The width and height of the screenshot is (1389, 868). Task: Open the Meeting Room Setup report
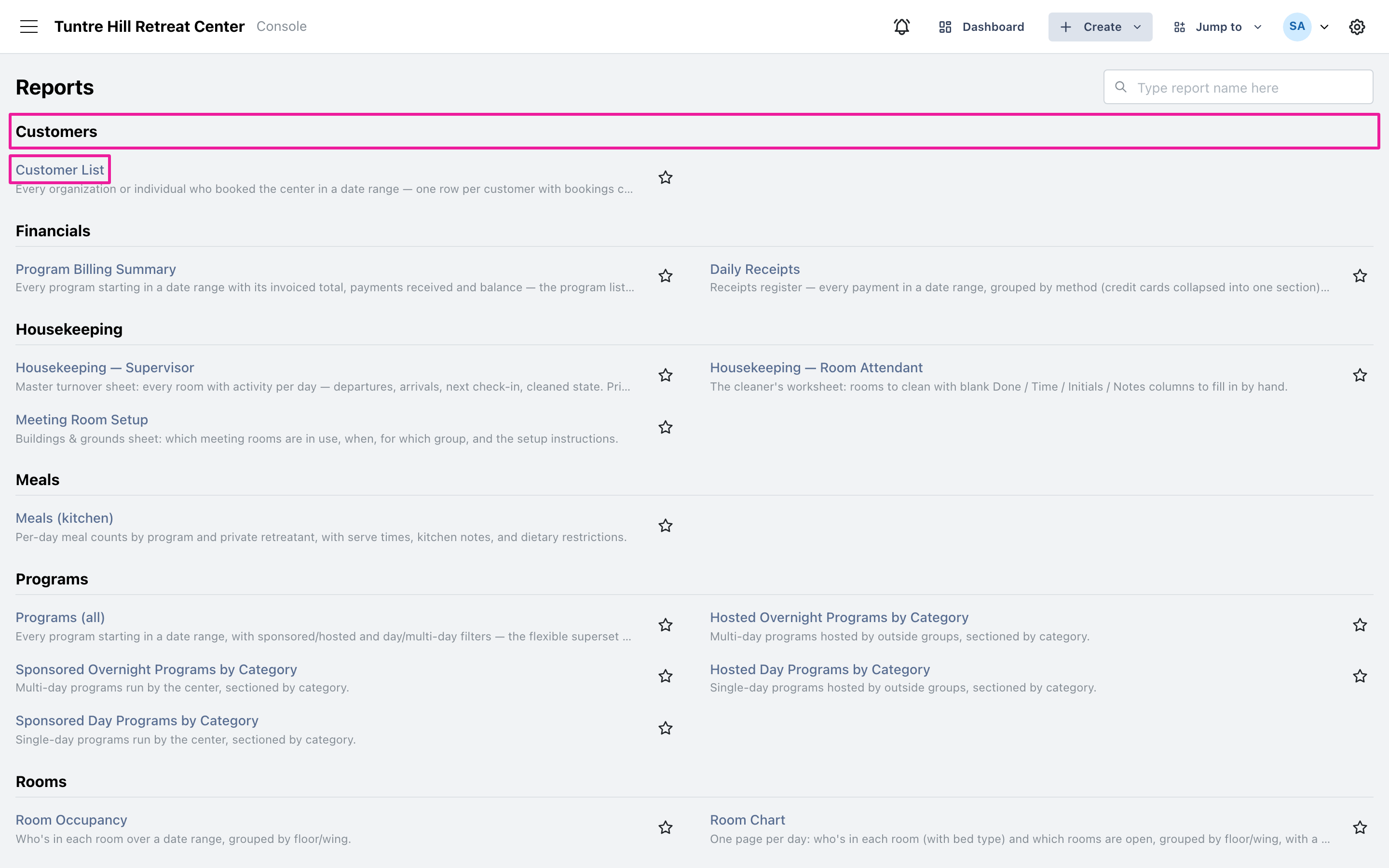pyautogui.click(x=82, y=420)
